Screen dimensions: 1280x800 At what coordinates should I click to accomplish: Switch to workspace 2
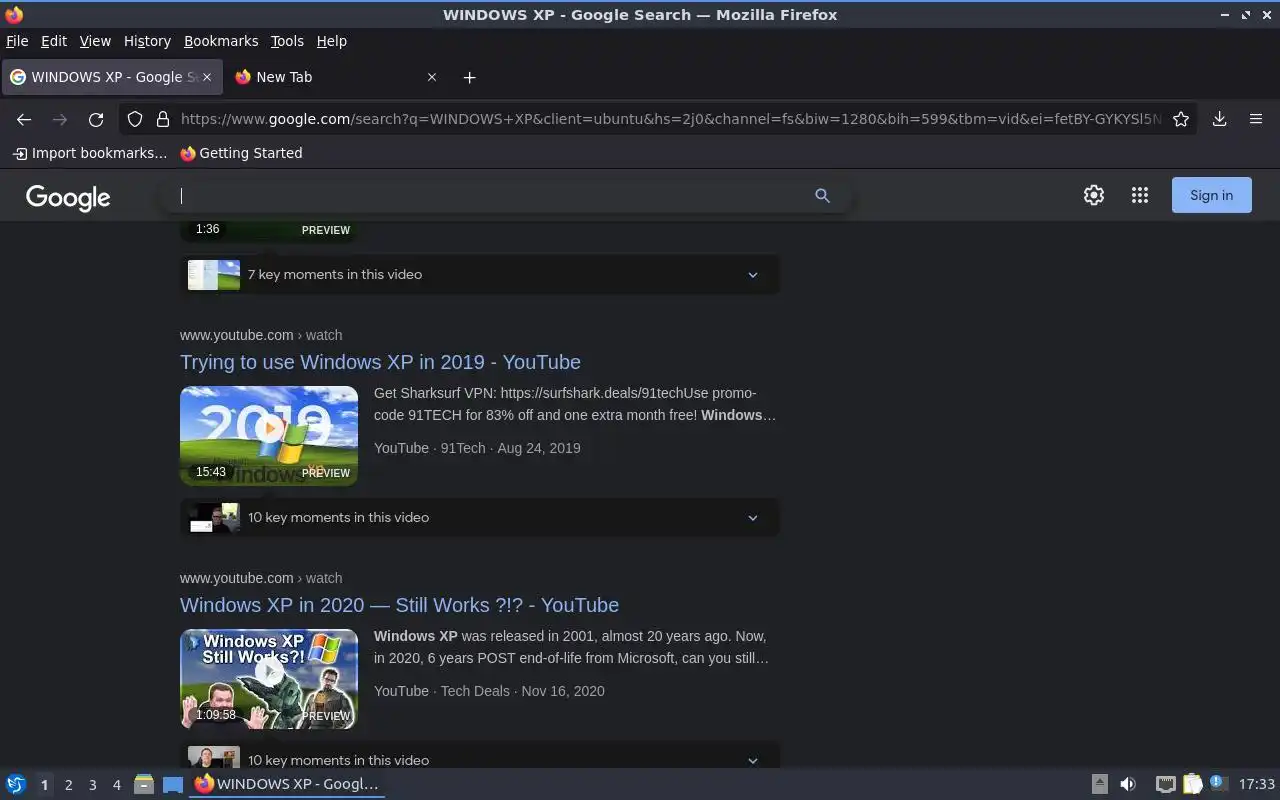point(68,785)
